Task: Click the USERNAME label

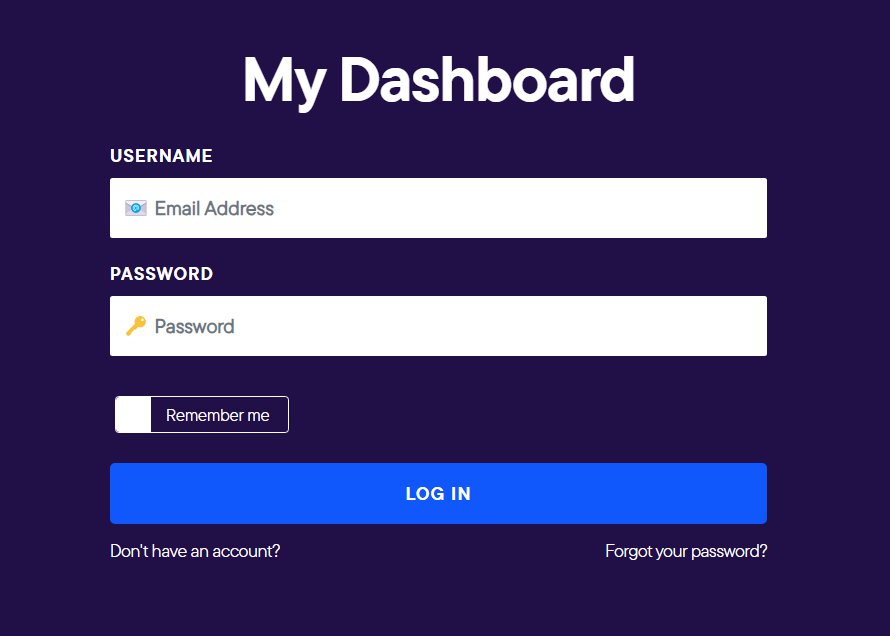Action: click(161, 156)
